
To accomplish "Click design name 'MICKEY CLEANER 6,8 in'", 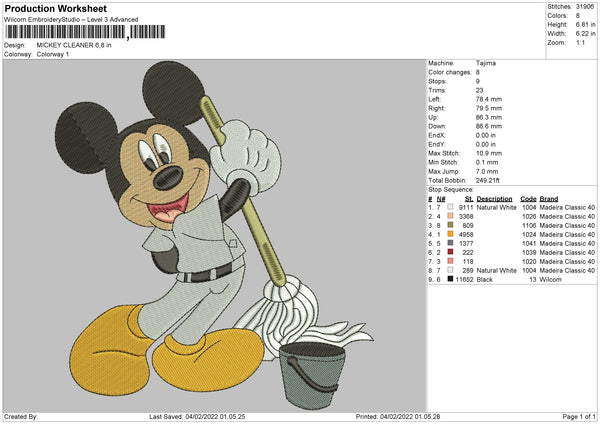I will 74,45.
